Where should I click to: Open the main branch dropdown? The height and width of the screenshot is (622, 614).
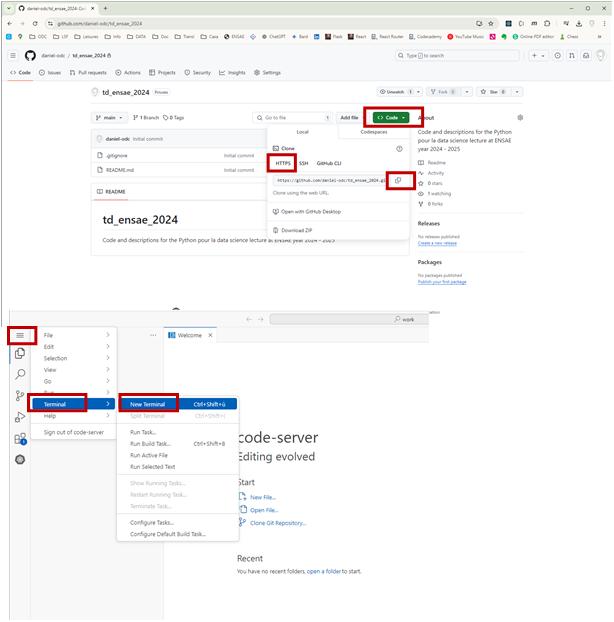point(109,117)
